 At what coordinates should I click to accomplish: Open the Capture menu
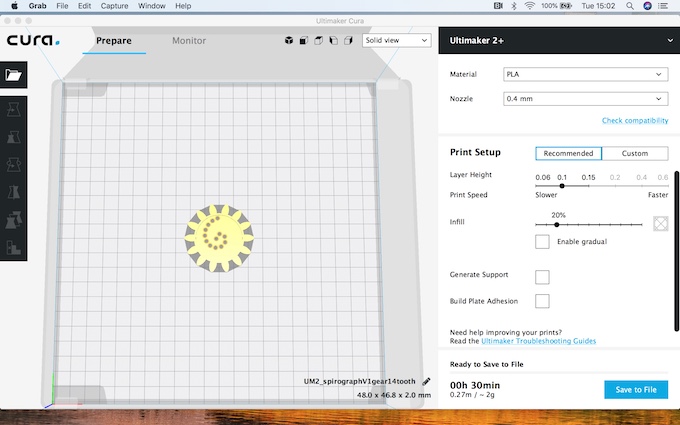114,6
